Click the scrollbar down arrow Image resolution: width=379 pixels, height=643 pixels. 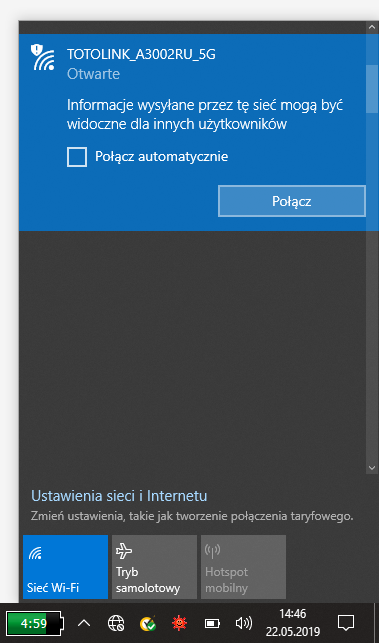[x=372, y=467]
